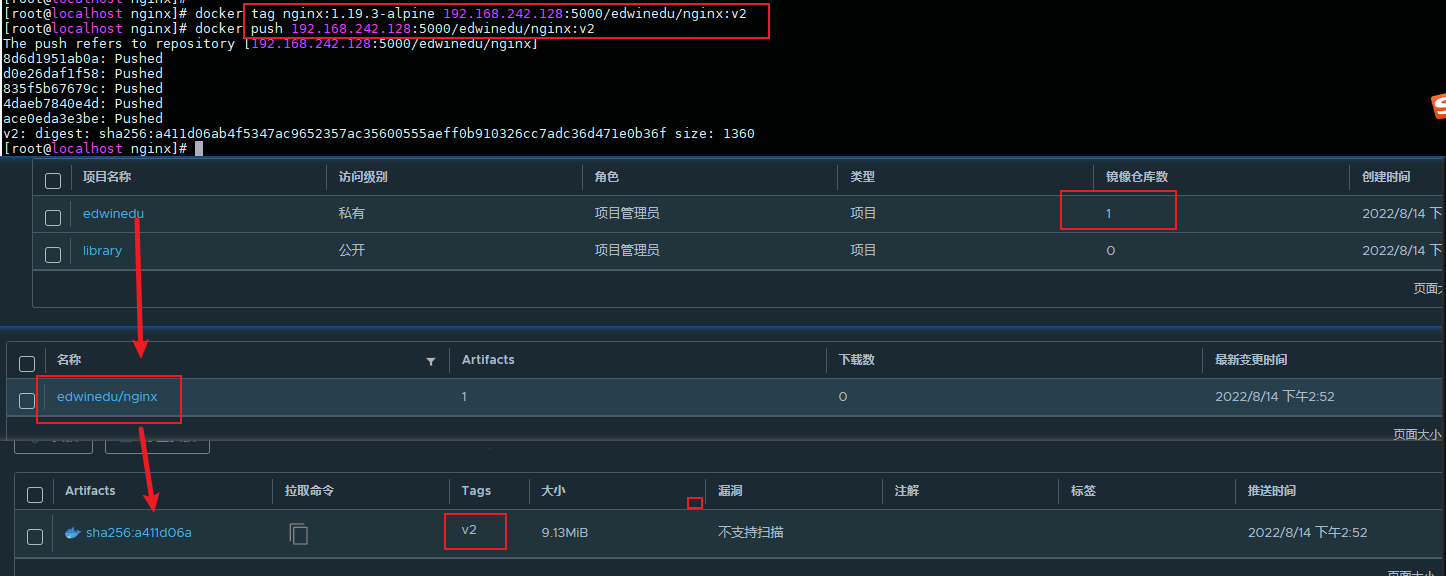Click the v2 digest sha256 line in the terminal
The image size is (1446, 576).
(379, 133)
